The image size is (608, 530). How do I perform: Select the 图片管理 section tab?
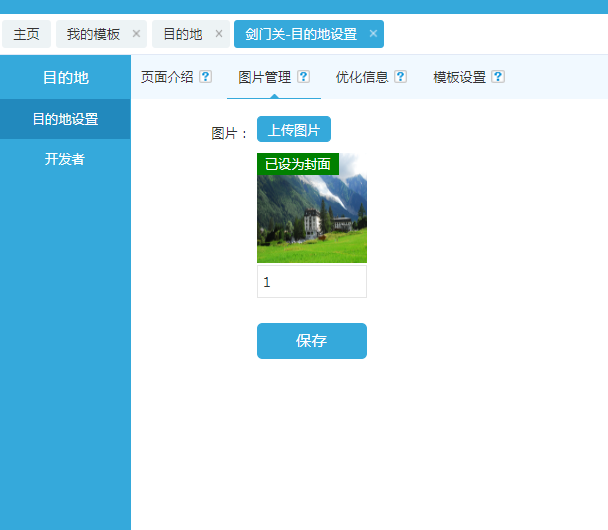pyautogui.click(x=264, y=77)
